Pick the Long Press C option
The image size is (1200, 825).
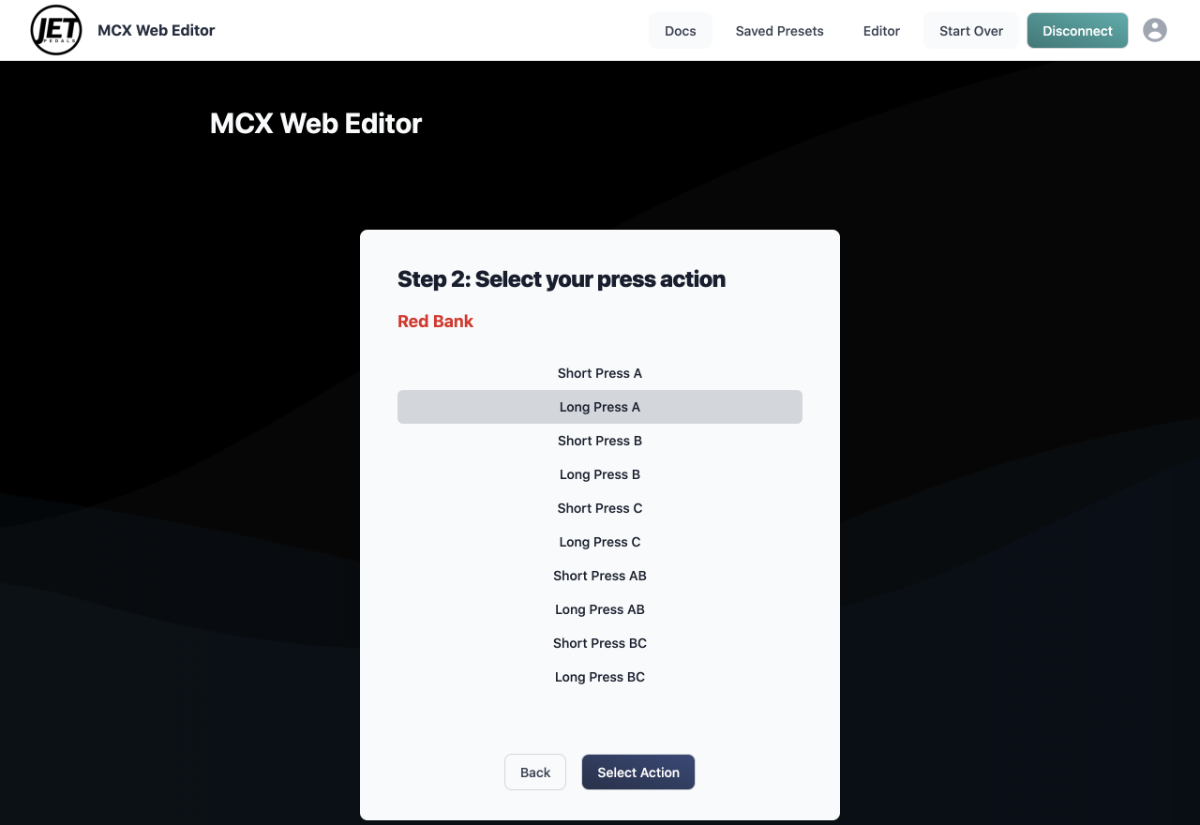pos(600,542)
